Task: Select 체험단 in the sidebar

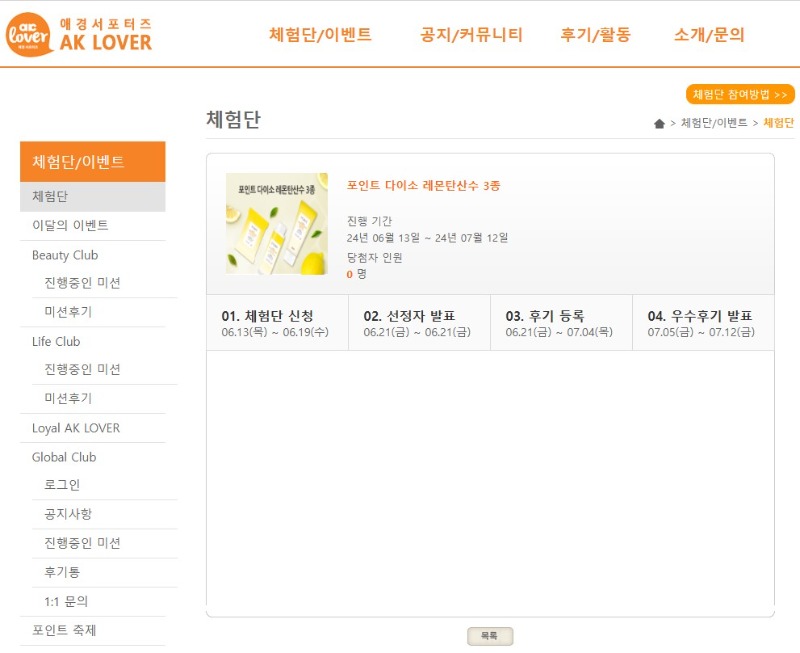Action: (x=92, y=196)
